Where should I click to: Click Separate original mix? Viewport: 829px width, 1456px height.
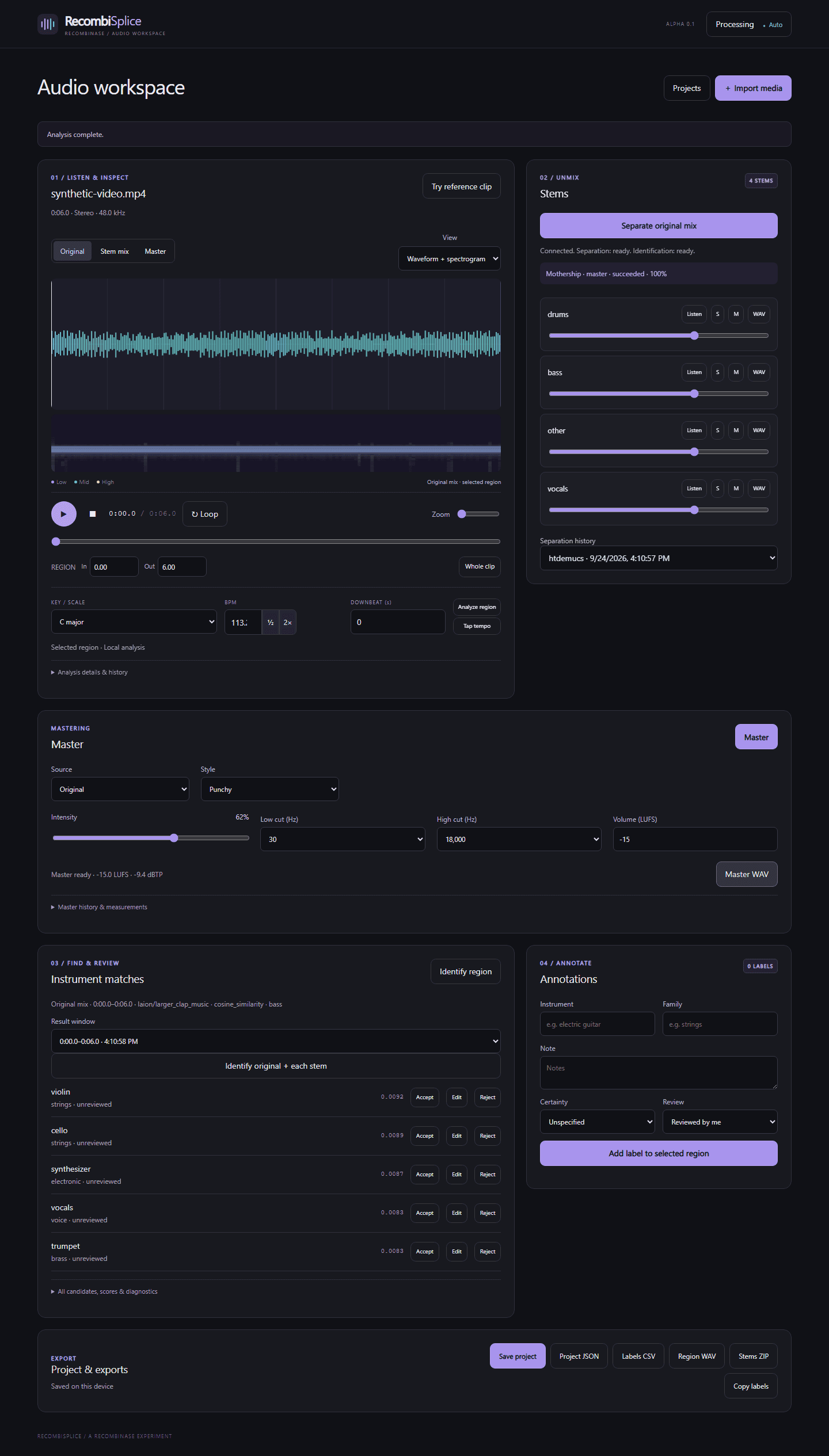point(659,226)
